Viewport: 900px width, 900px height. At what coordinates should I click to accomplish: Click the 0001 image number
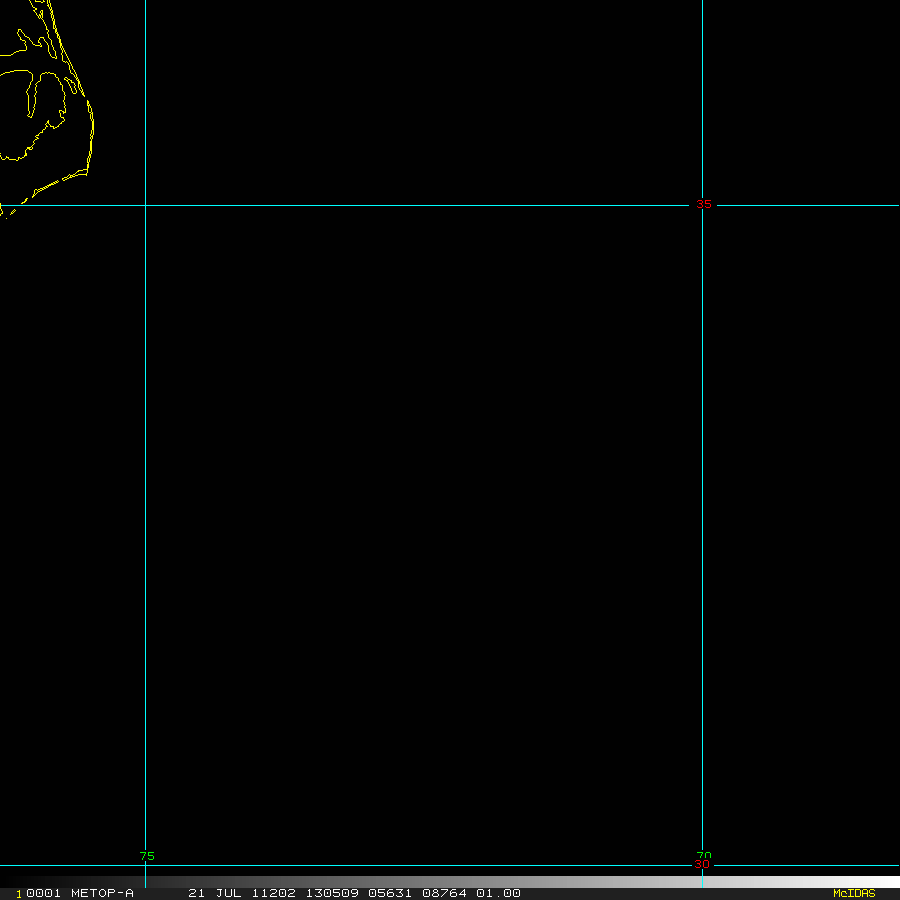coord(43,893)
